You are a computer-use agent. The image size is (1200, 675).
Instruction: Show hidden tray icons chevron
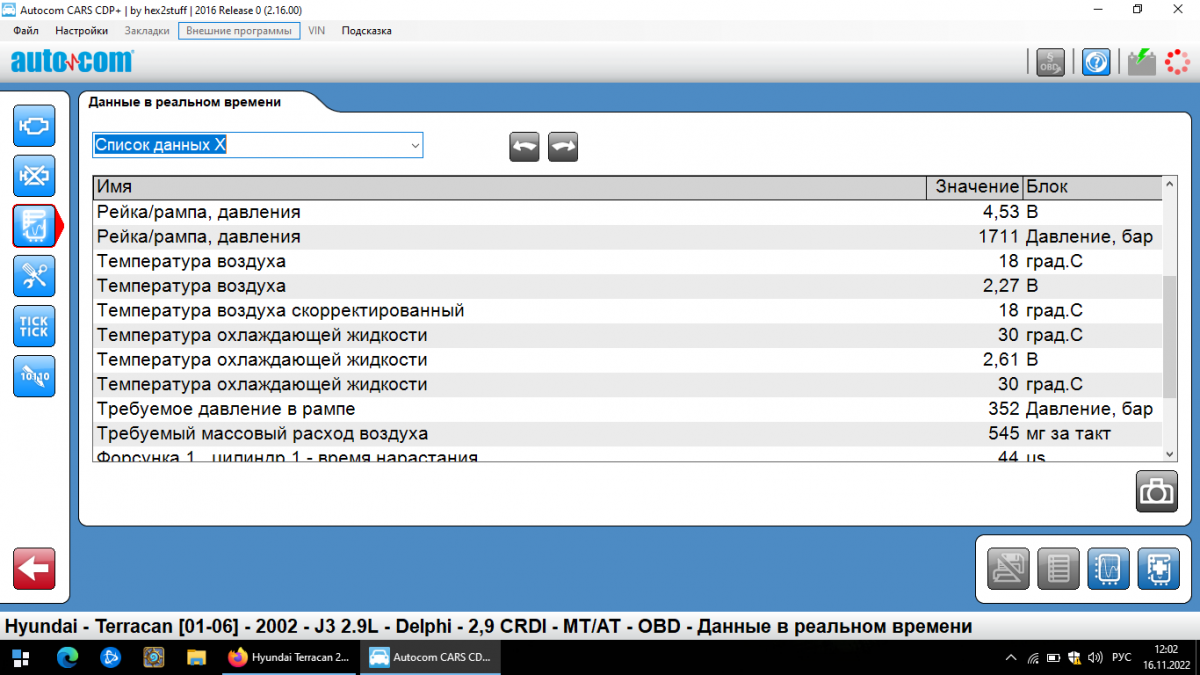tap(1009, 657)
